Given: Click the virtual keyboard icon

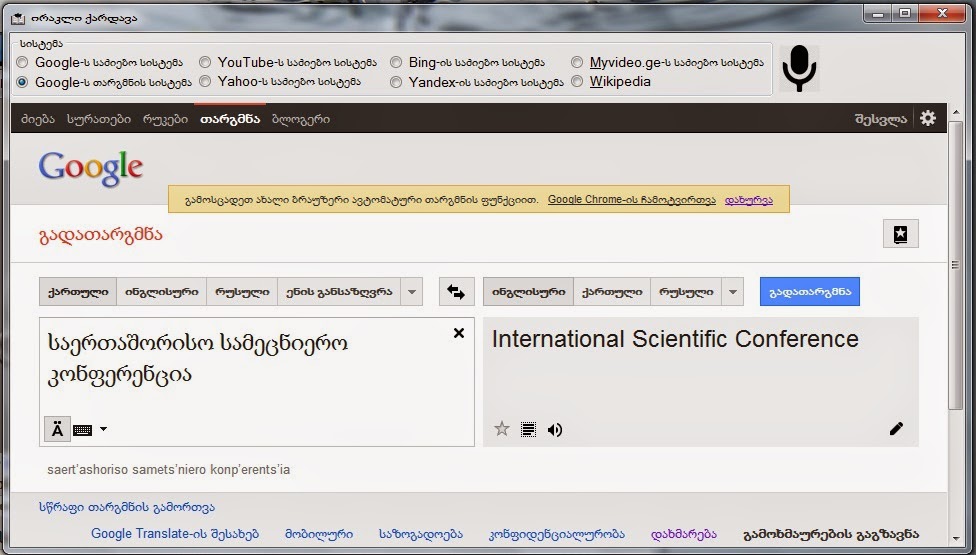Looking at the screenshot, I should click(x=82, y=430).
